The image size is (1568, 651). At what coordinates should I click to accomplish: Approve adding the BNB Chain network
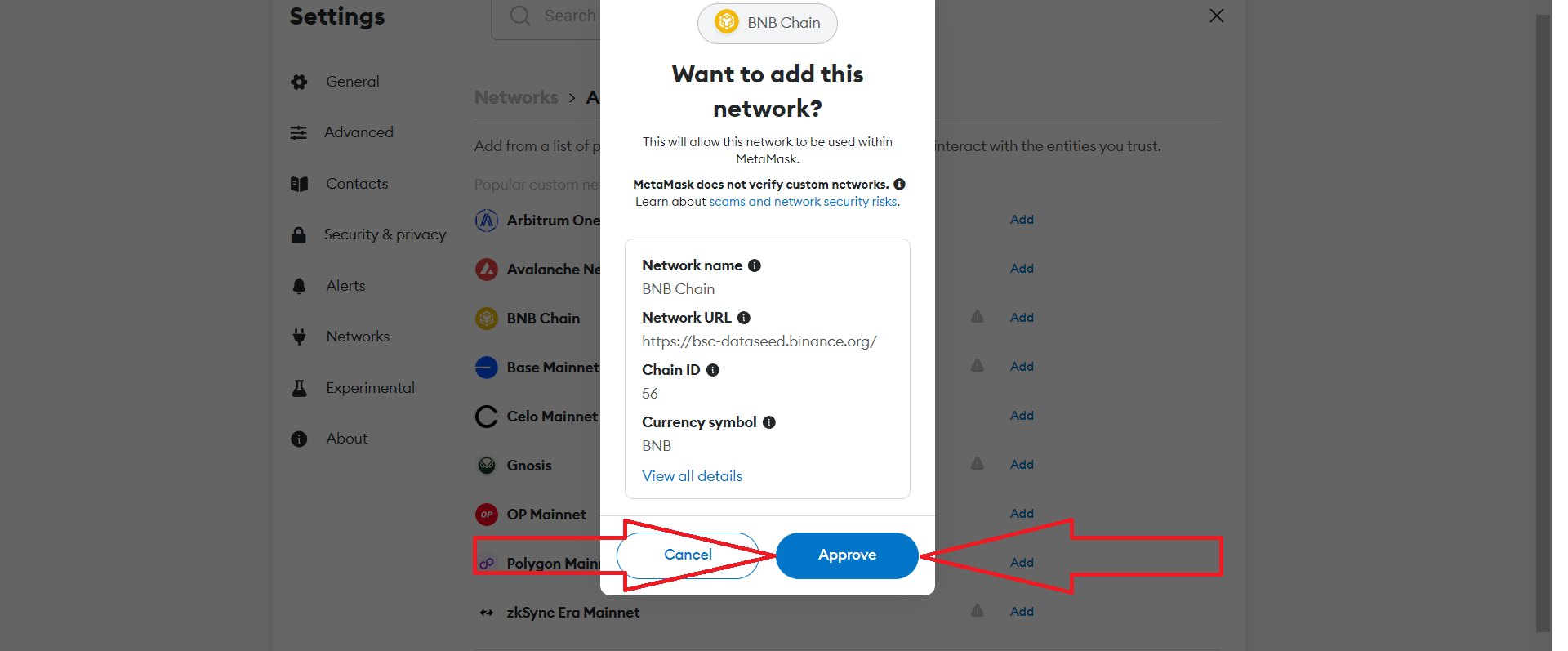pyautogui.click(x=846, y=555)
